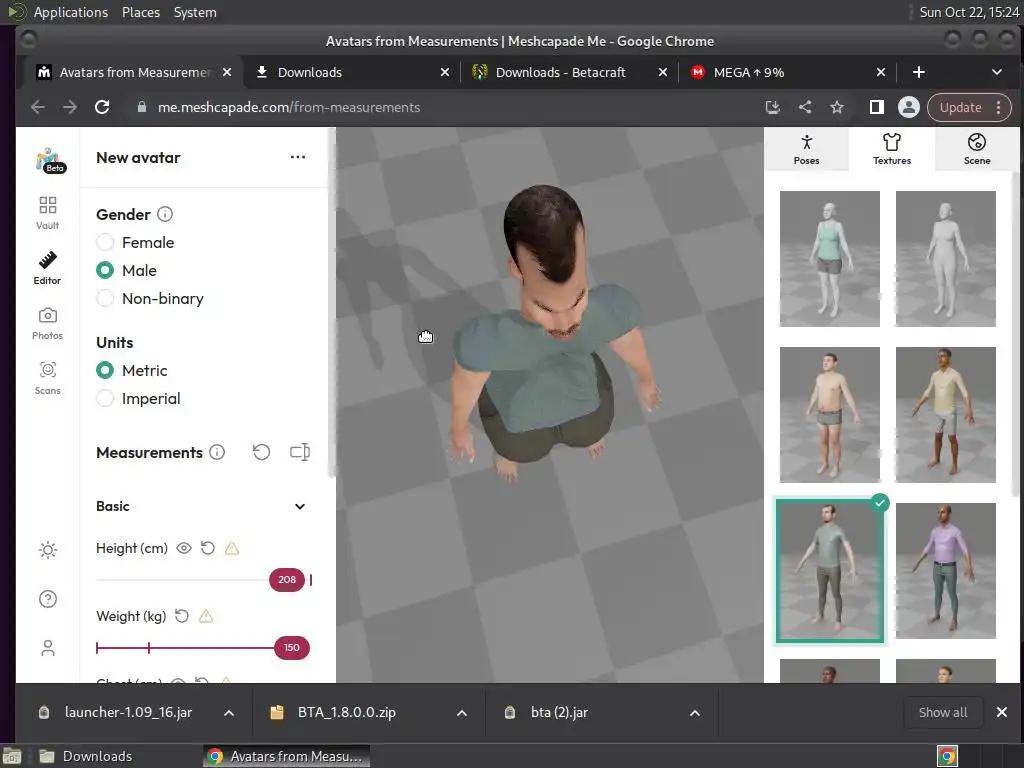This screenshot has width=1024, height=768.
Task: Open launcher-1.09_16.jar download item
Action: [x=128, y=712]
